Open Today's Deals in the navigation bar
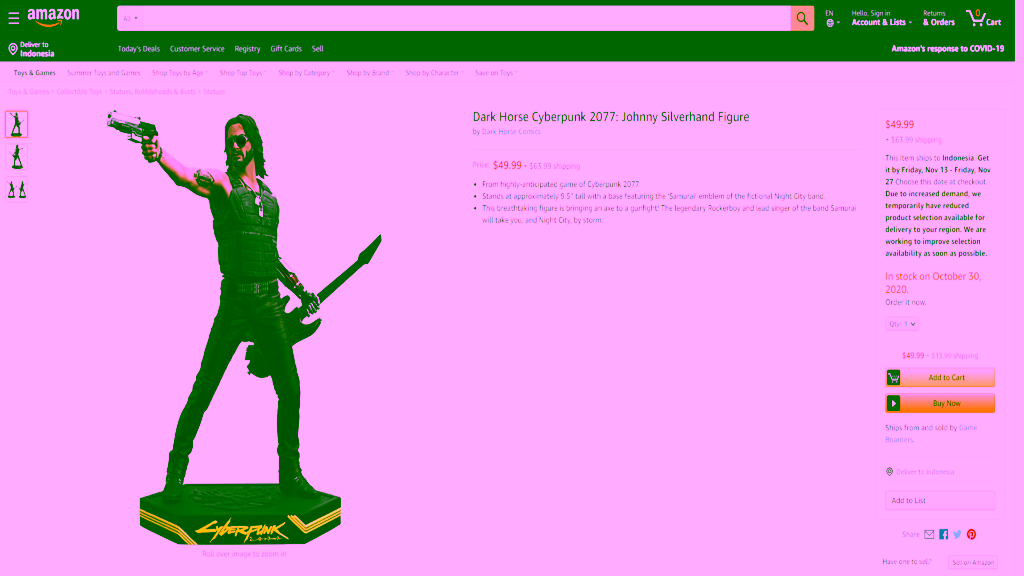The image size is (1024, 576). (x=138, y=49)
